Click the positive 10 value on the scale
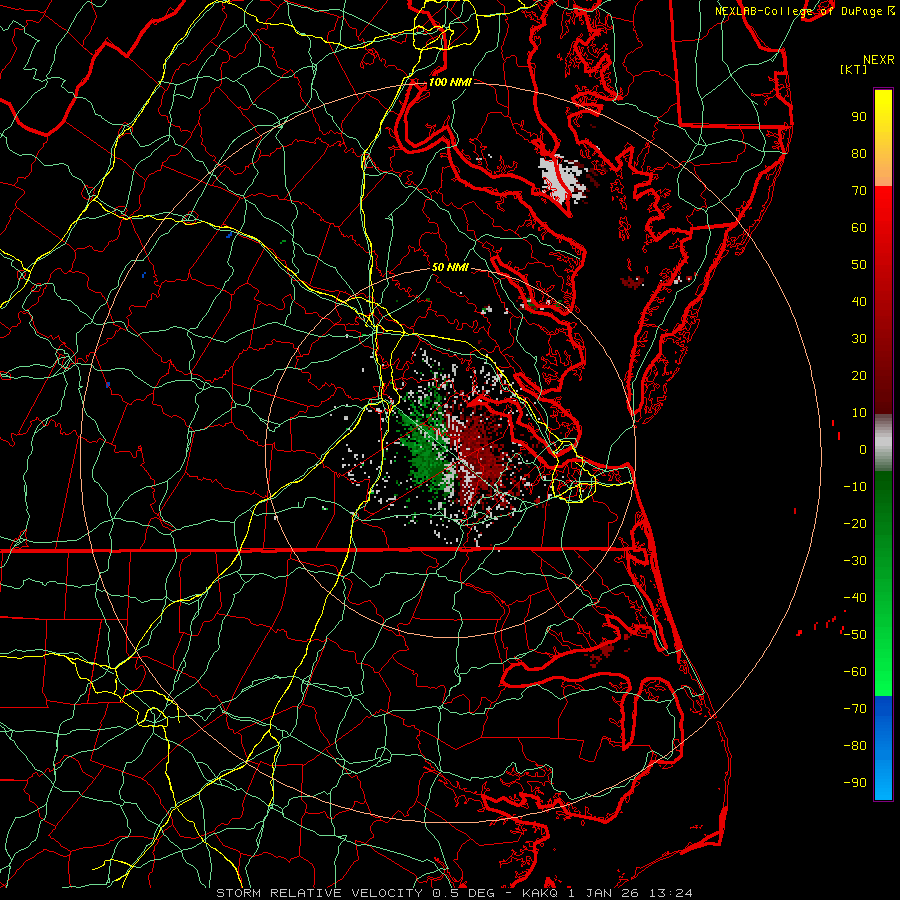Viewport: 900px width, 900px height. tap(859, 413)
